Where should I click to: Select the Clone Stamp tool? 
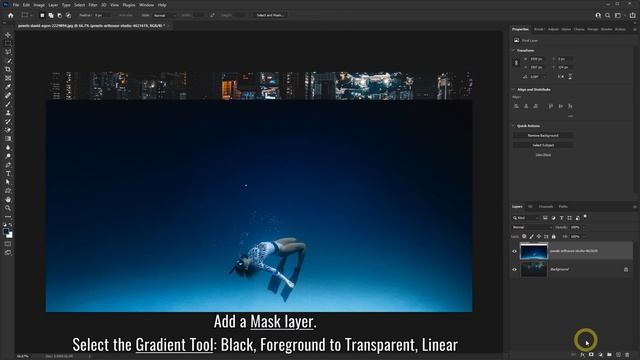[x=8, y=113]
